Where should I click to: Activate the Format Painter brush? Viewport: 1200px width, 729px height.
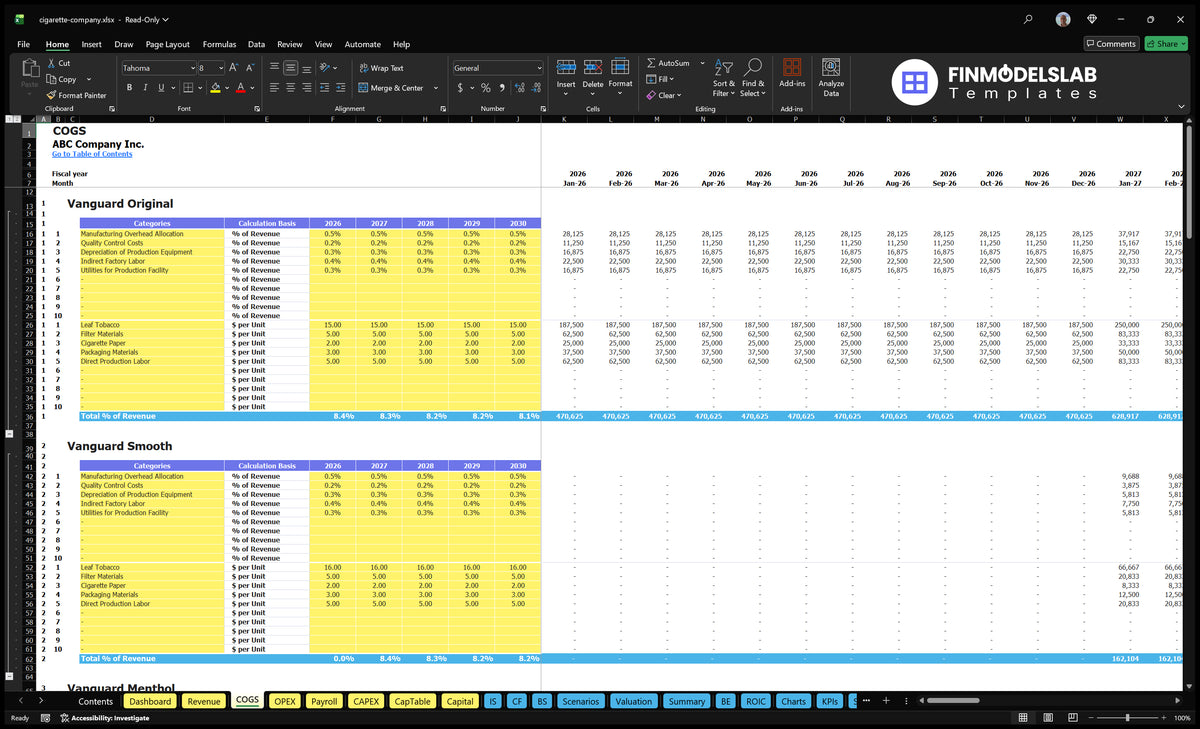pos(51,95)
